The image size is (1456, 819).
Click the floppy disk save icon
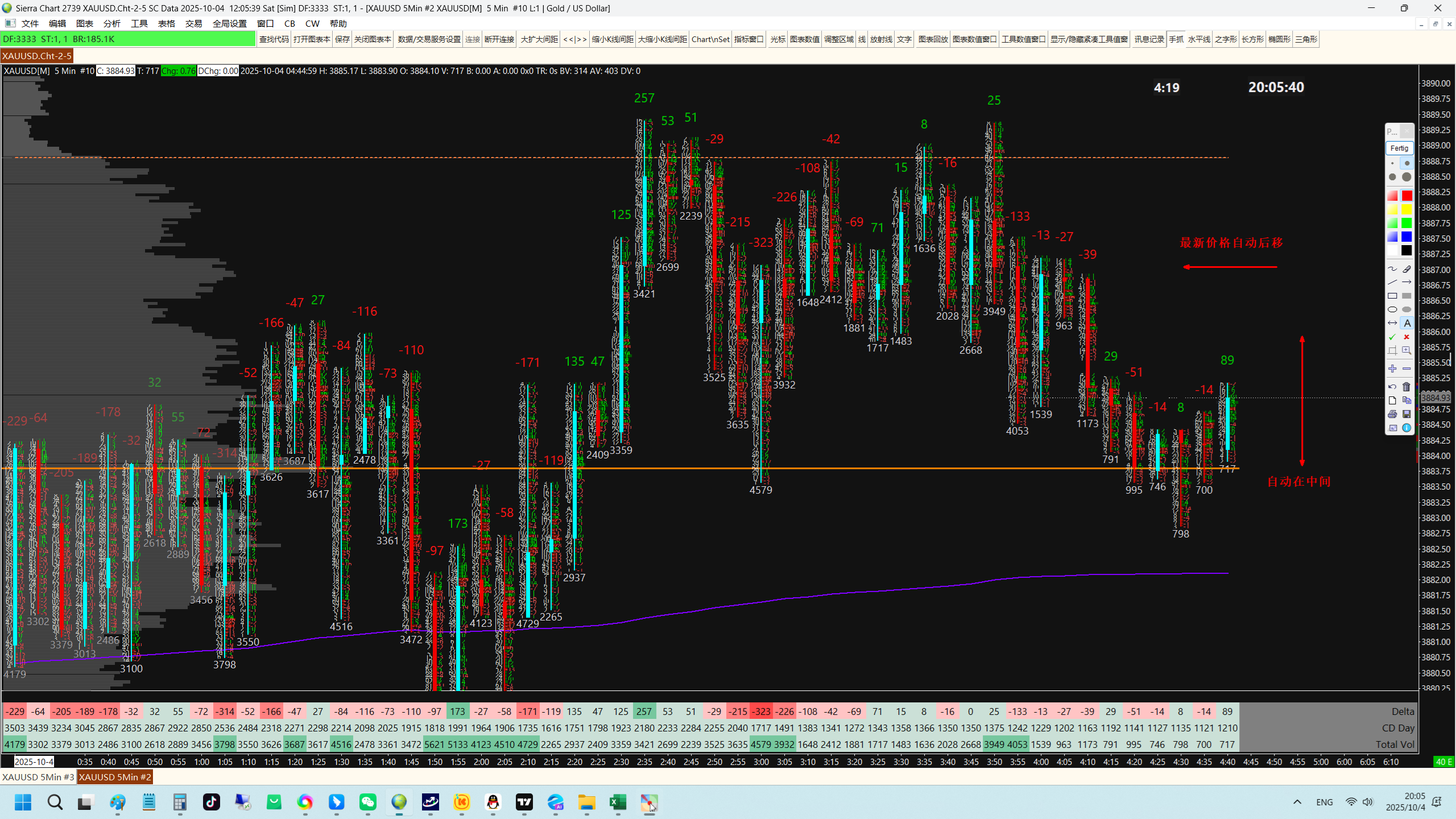1407,414
